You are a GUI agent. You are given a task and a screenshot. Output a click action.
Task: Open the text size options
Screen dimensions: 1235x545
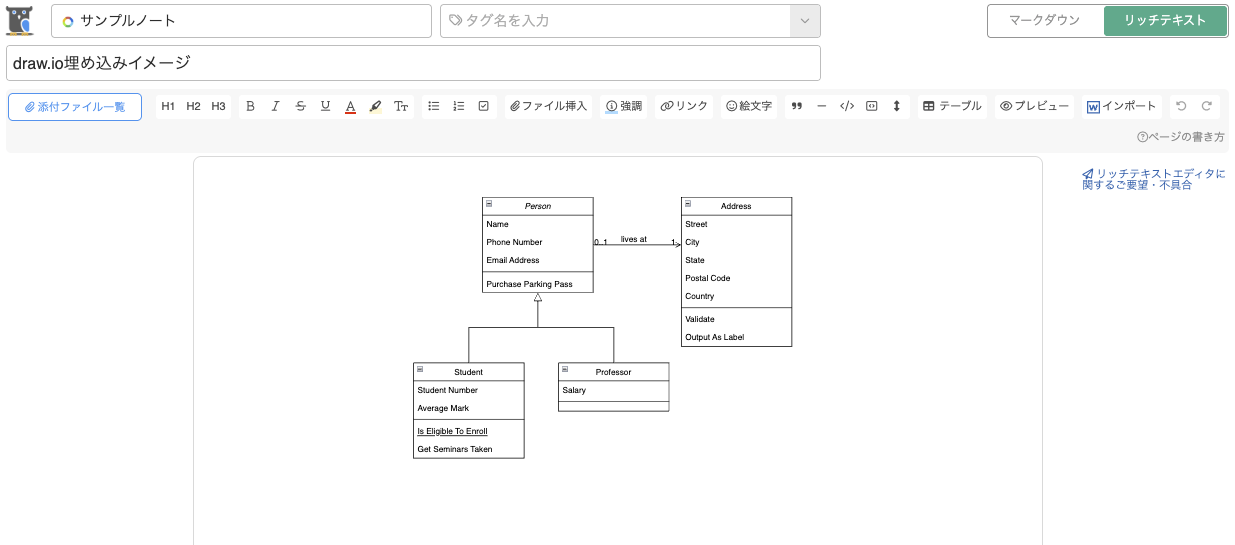[401, 107]
